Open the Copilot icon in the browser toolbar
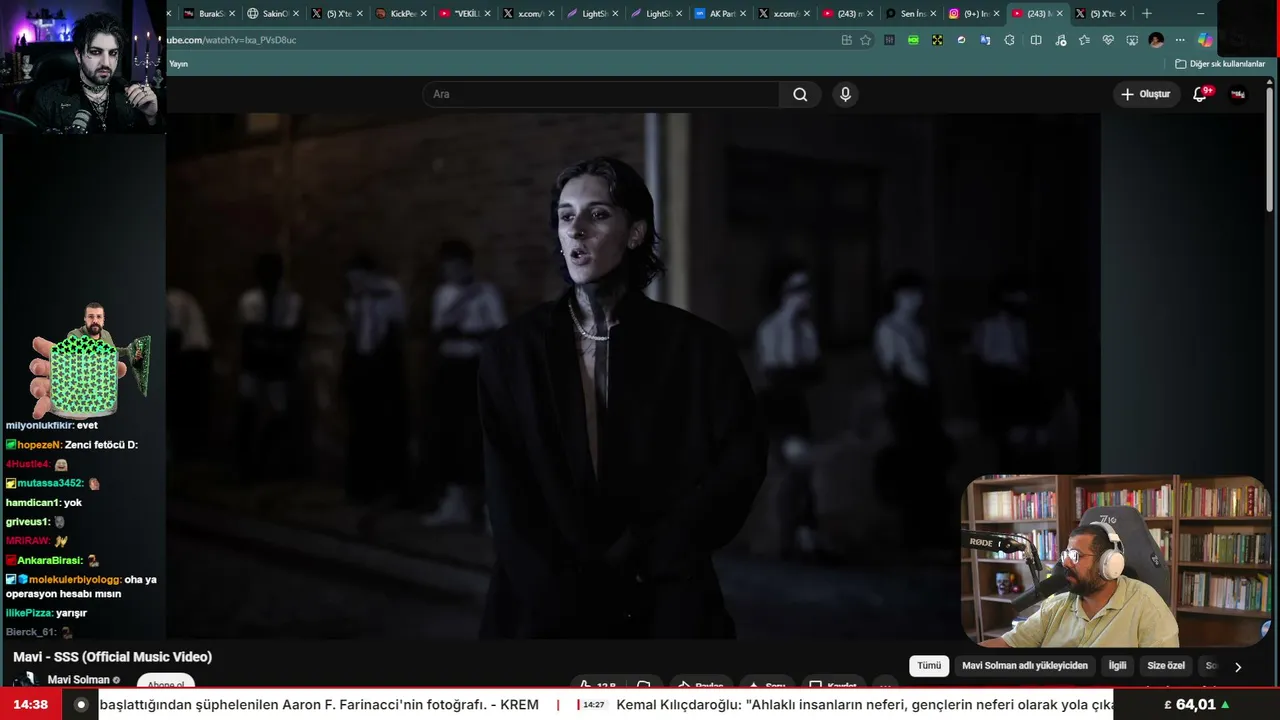 coord(1205,40)
